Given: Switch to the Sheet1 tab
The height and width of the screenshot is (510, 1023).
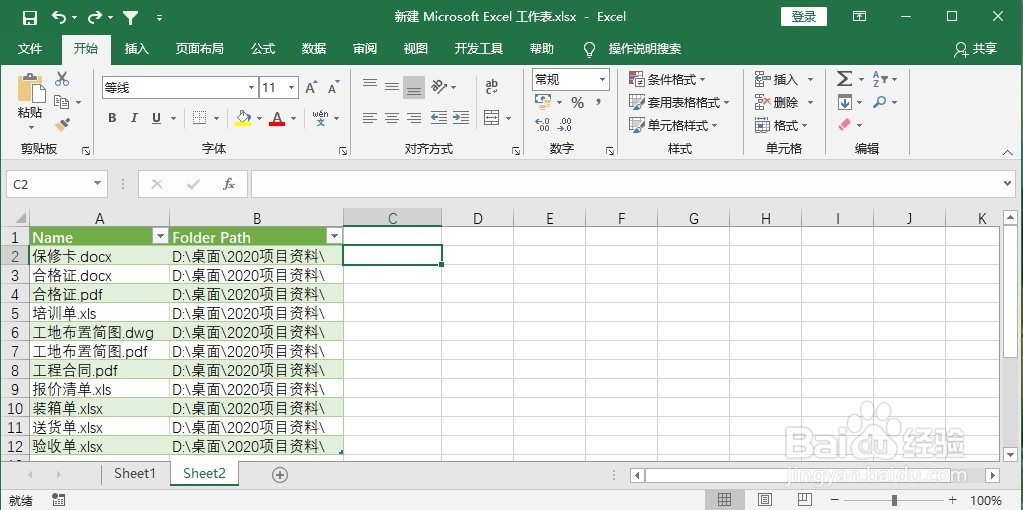Looking at the screenshot, I should (135, 473).
